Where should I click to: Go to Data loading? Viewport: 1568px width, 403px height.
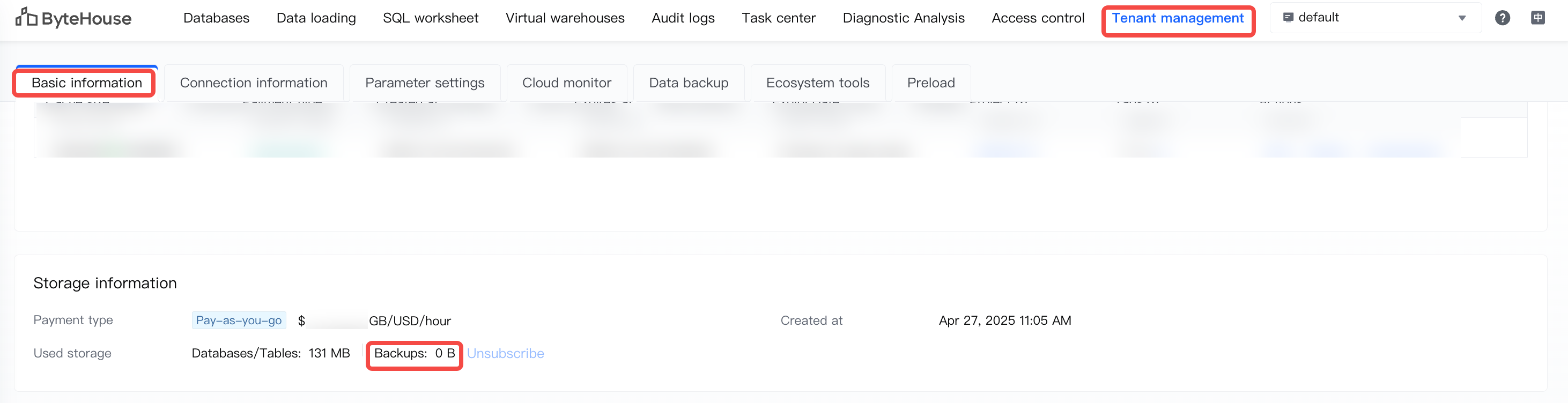(x=316, y=18)
